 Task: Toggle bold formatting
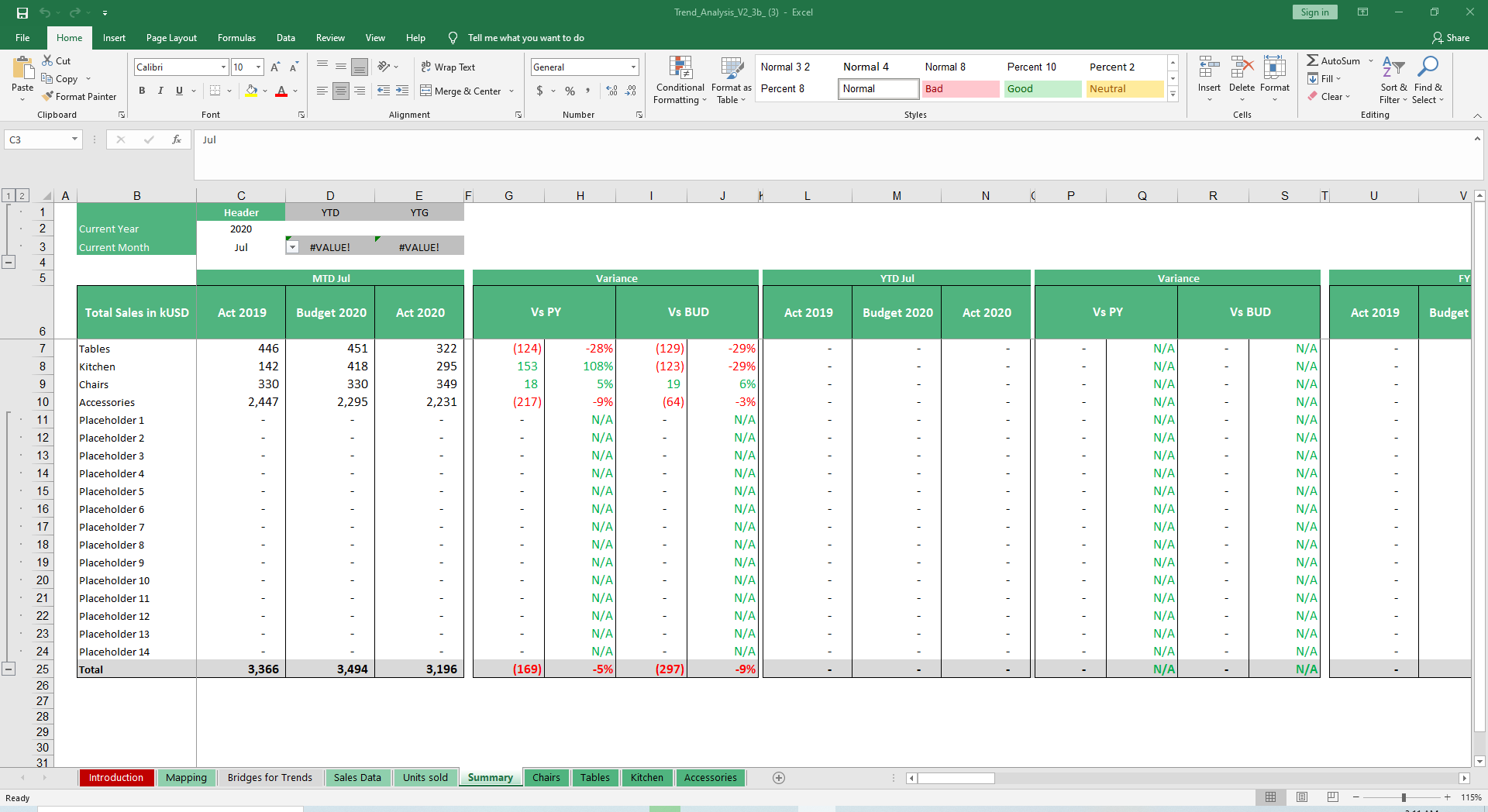tap(142, 91)
